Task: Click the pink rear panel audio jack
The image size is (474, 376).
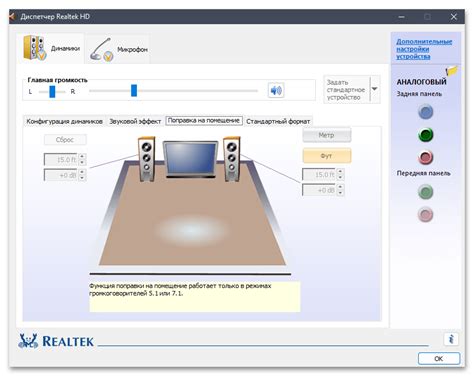Action: point(426,157)
